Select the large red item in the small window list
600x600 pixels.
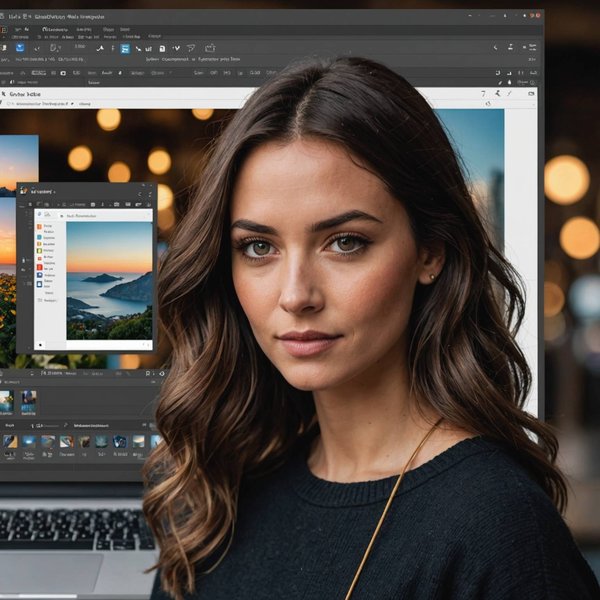click(x=39, y=267)
